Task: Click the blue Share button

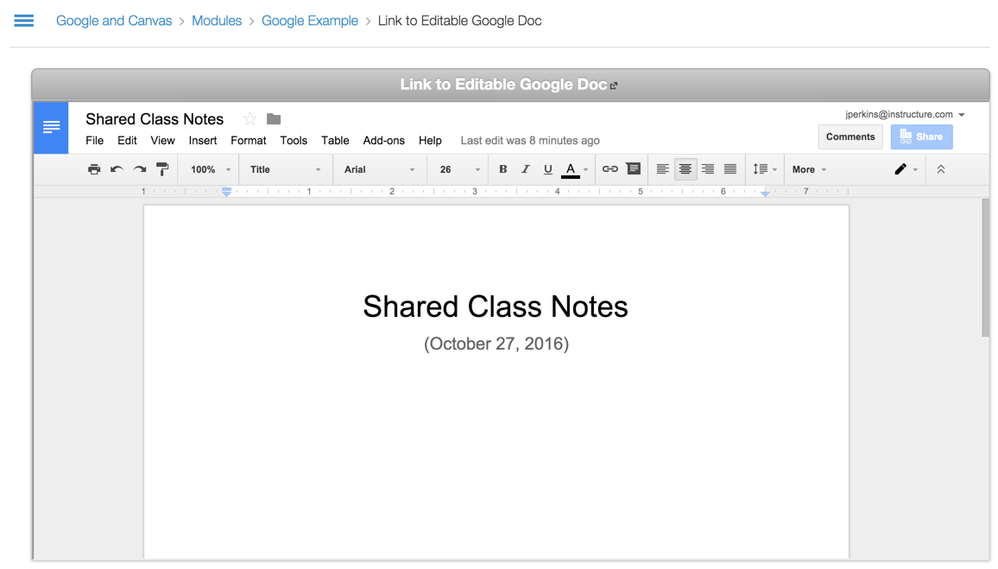Action: [921, 137]
